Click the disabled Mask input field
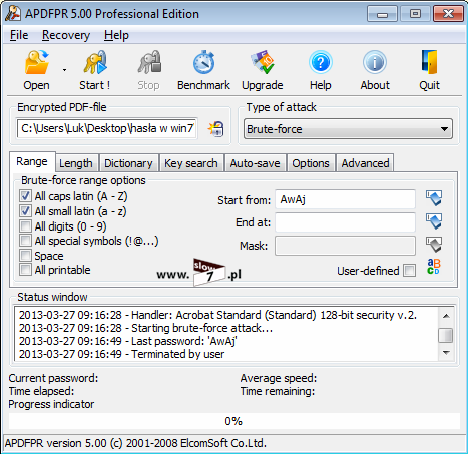The image size is (468, 454). (345, 246)
